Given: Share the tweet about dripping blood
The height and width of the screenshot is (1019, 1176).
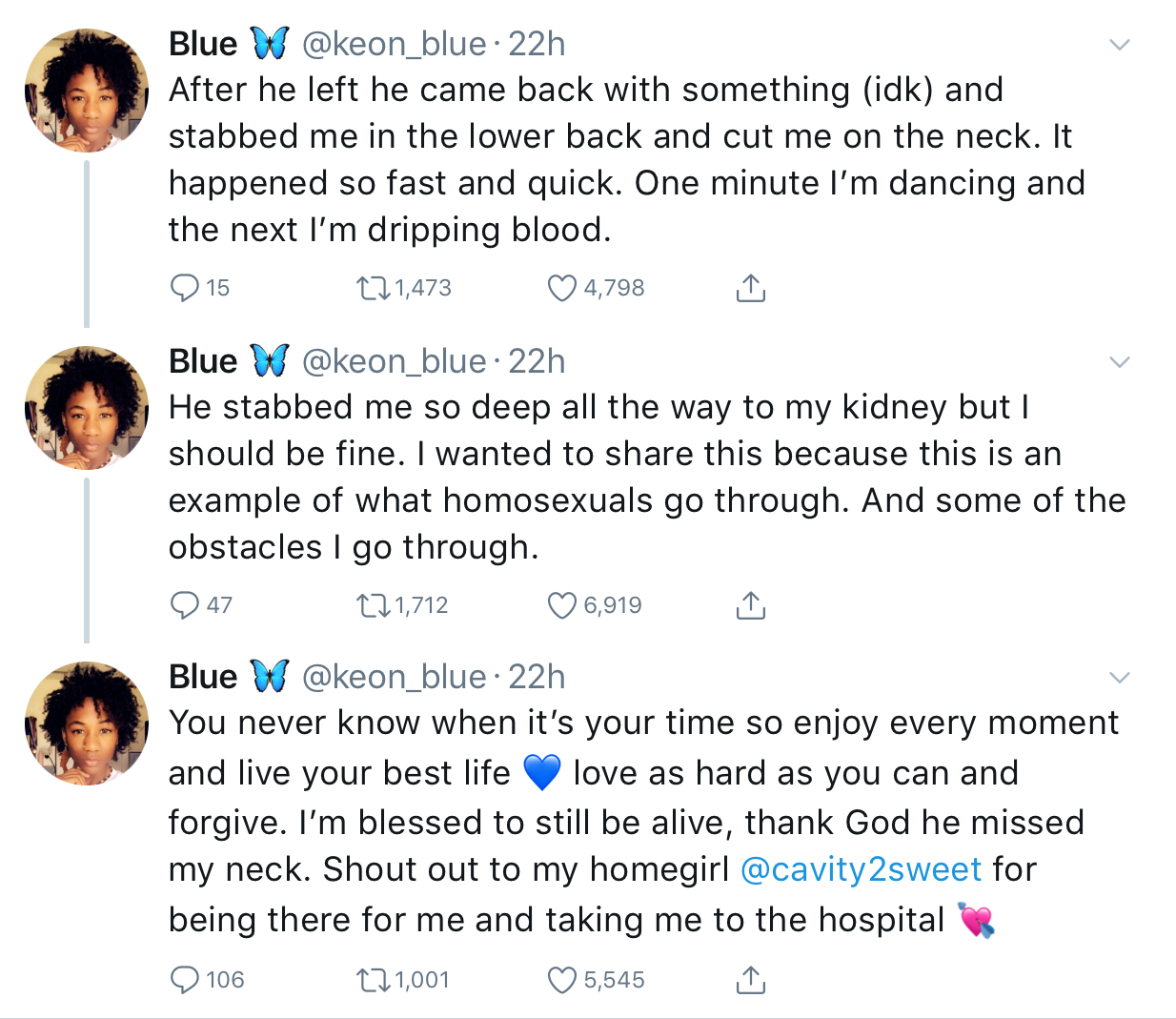Looking at the screenshot, I should tap(751, 288).
